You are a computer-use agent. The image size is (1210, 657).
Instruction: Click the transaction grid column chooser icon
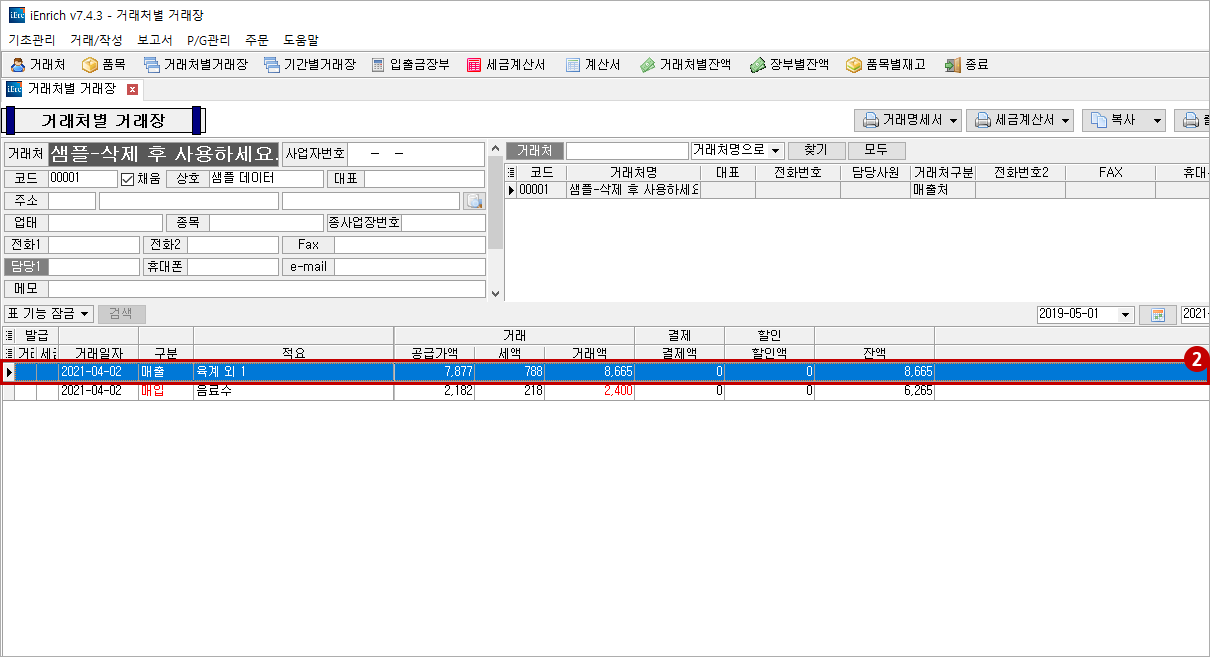[x=9, y=335]
